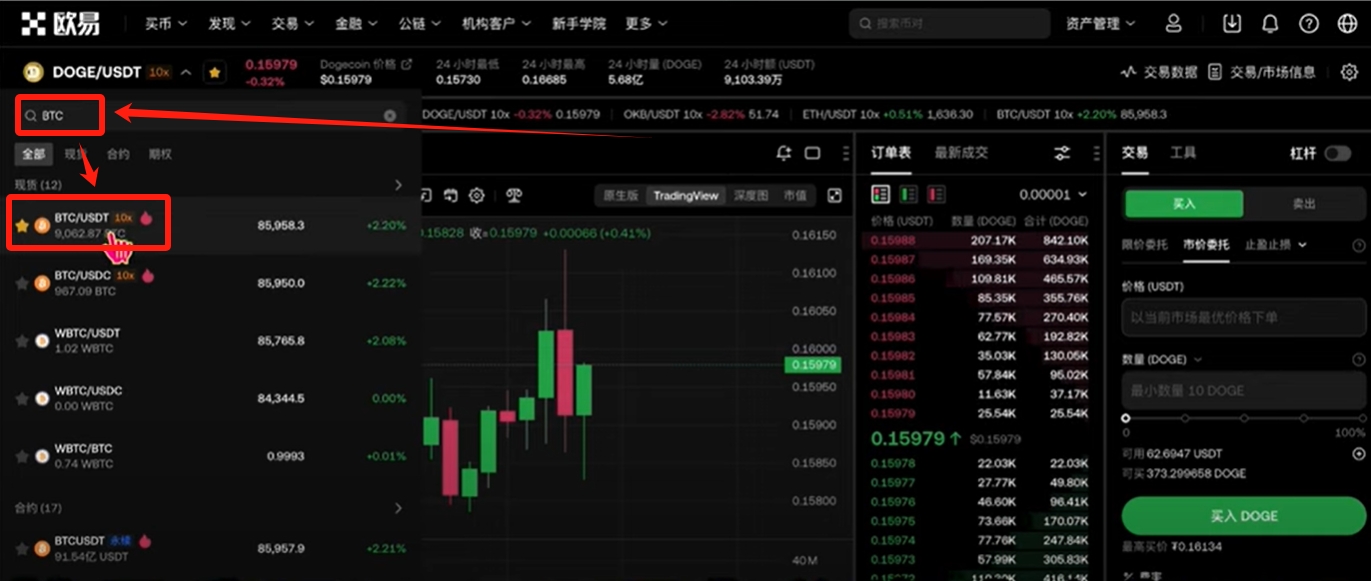Image resolution: width=1371 pixels, height=581 pixels.
Task: Toggle favorite star on WBTC/BTC row
Action: click(x=21, y=456)
